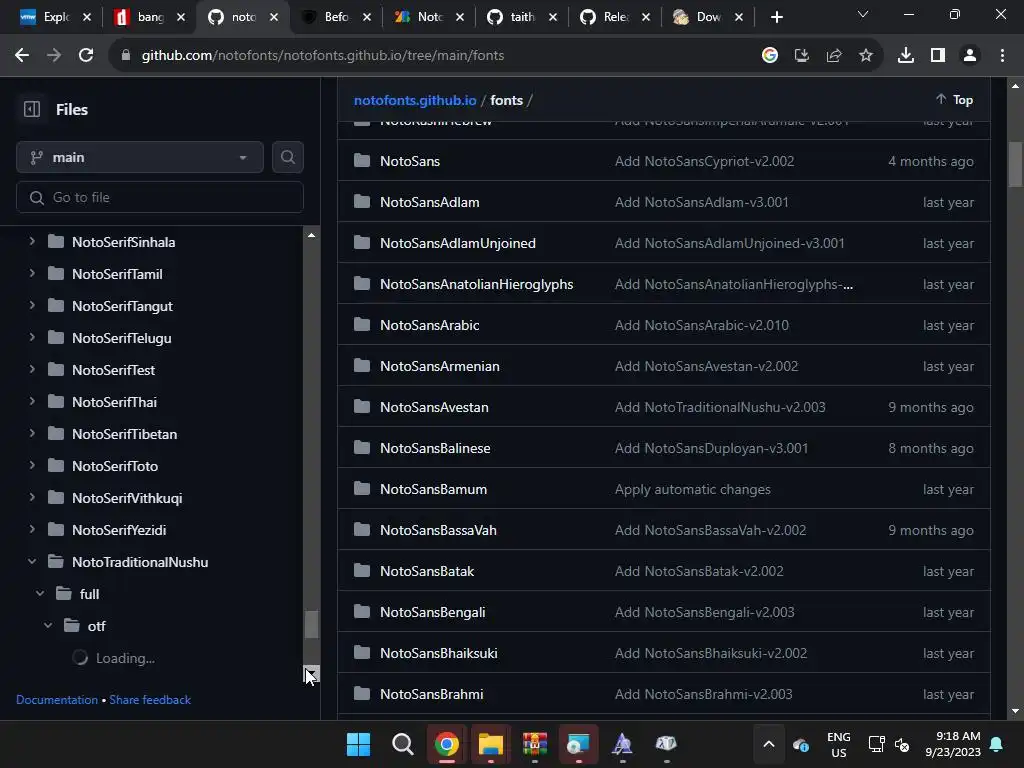Open Windows Start menu
This screenshot has height=768, width=1024.
(x=359, y=744)
